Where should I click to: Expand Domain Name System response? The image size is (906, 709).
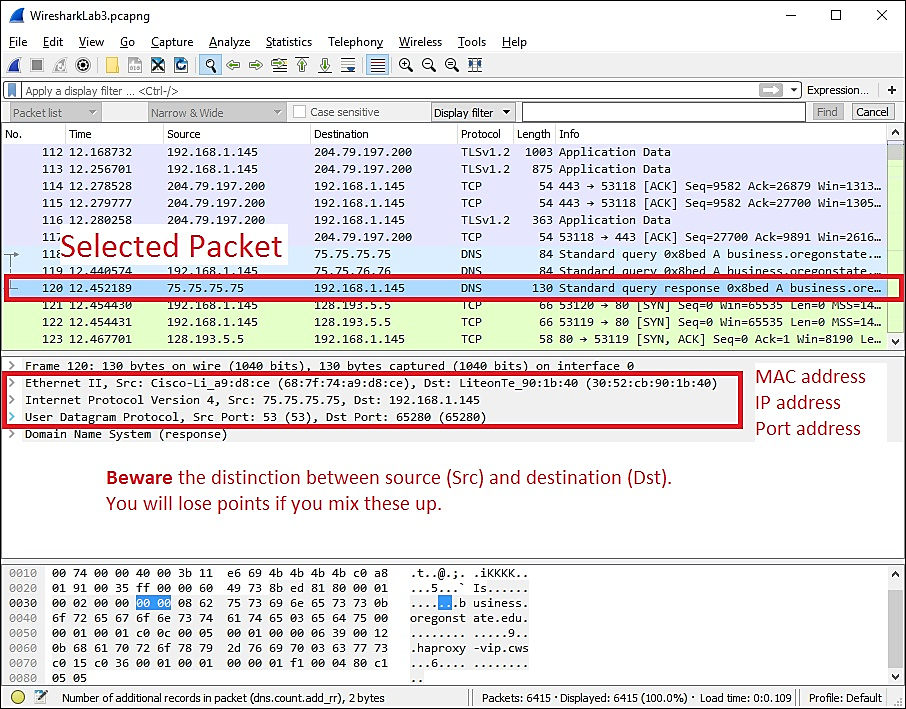point(11,434)
